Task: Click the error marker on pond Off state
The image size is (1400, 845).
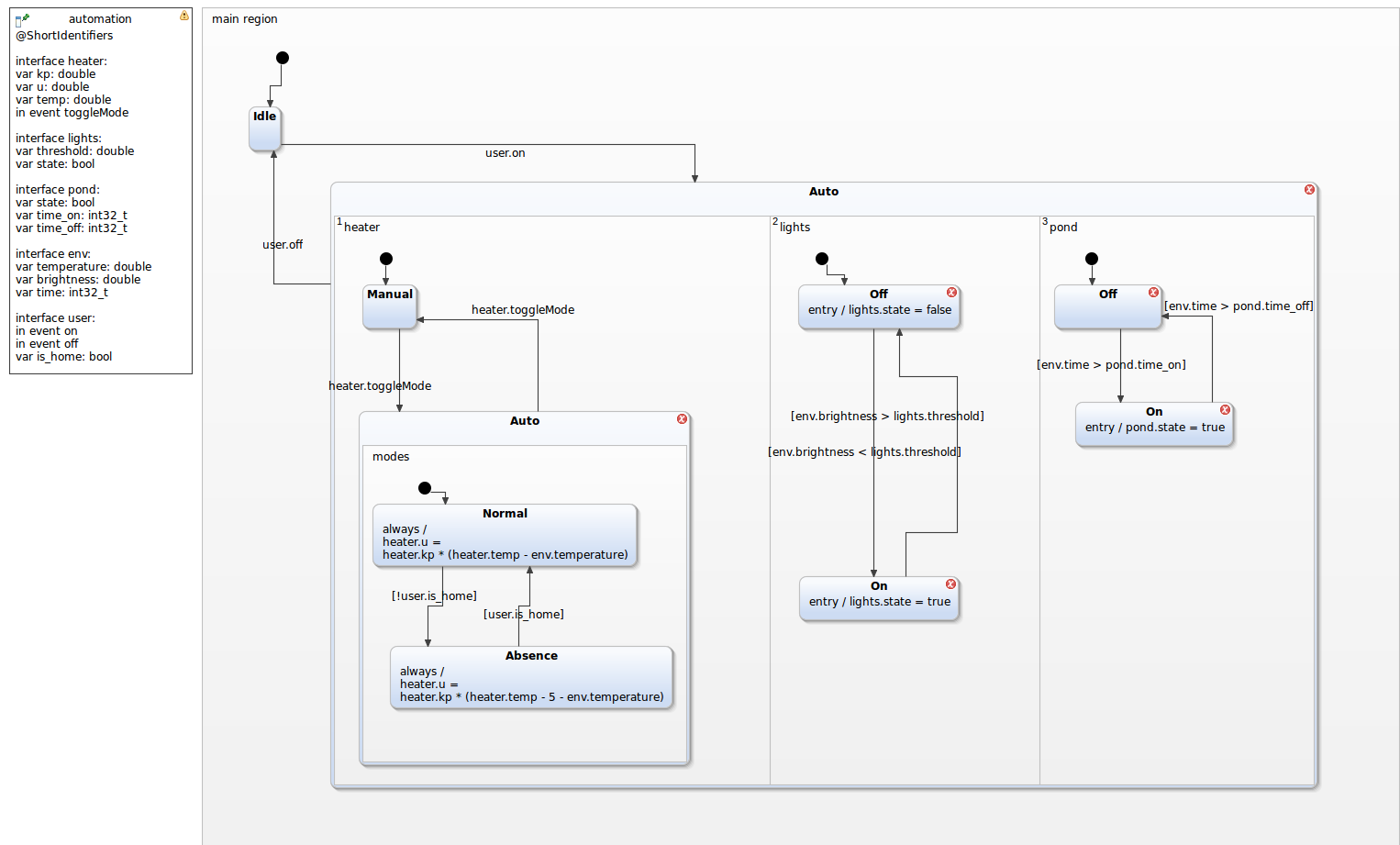Action: click(1153, 293)
